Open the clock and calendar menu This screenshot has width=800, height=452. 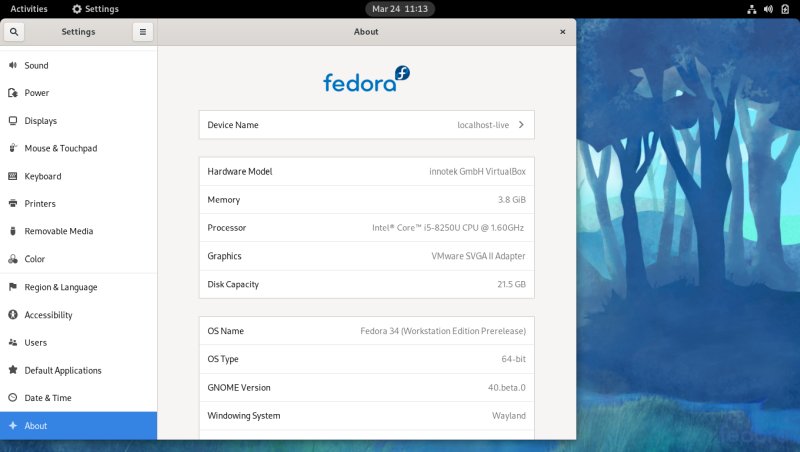400,9
